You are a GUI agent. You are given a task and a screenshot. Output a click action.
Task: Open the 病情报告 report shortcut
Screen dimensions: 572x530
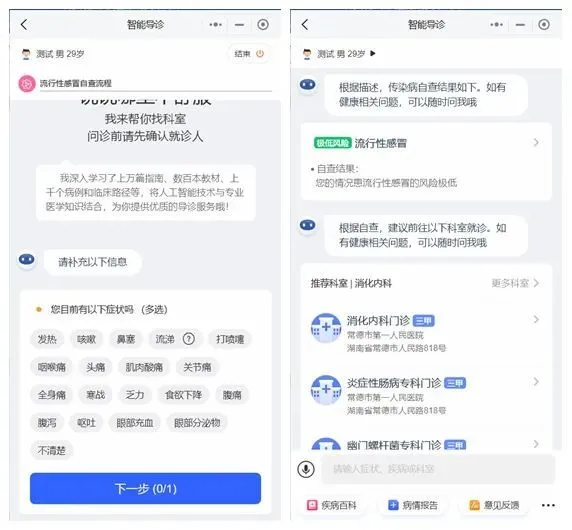pos(413,505)
